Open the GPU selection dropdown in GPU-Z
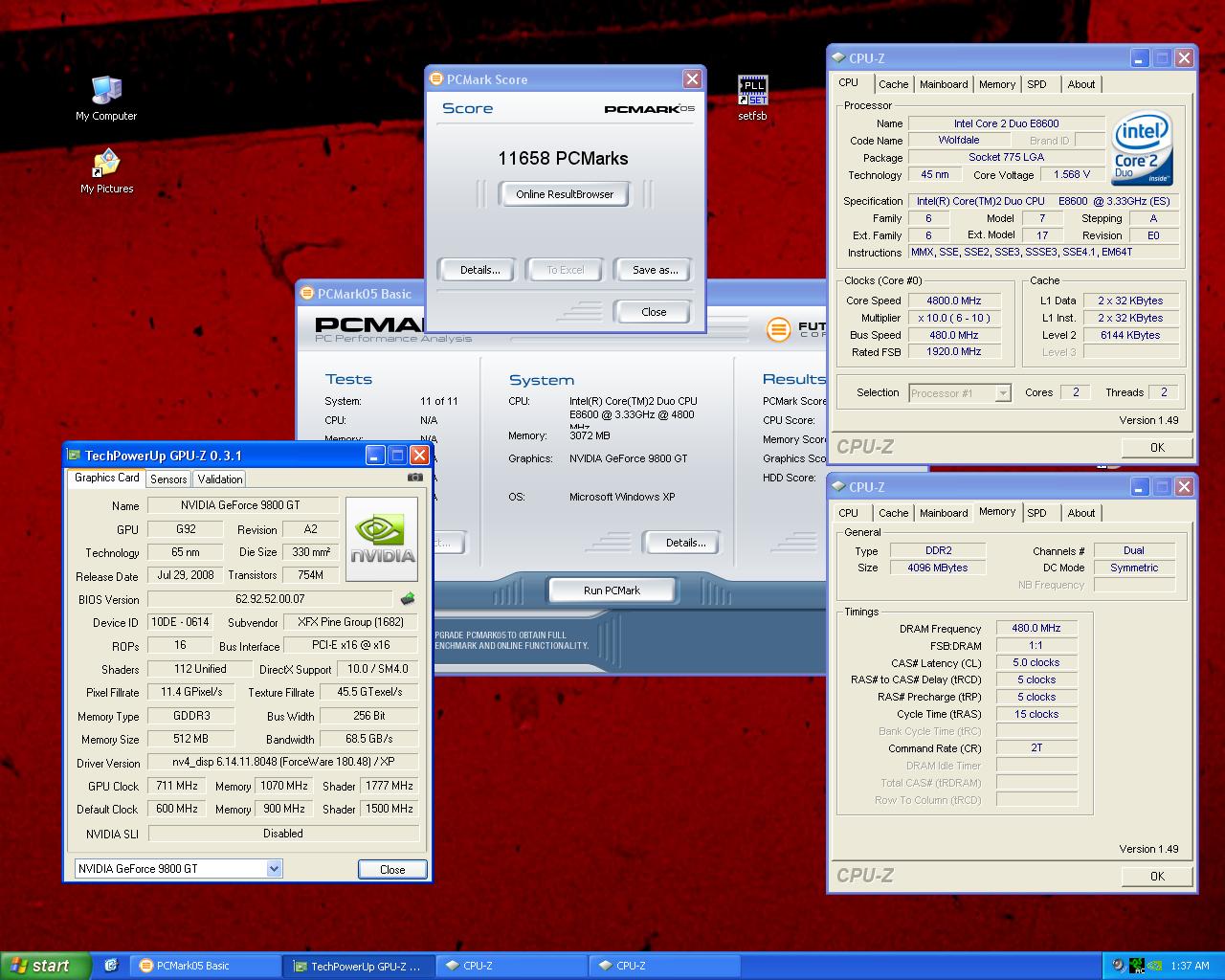 click(274, 869)
